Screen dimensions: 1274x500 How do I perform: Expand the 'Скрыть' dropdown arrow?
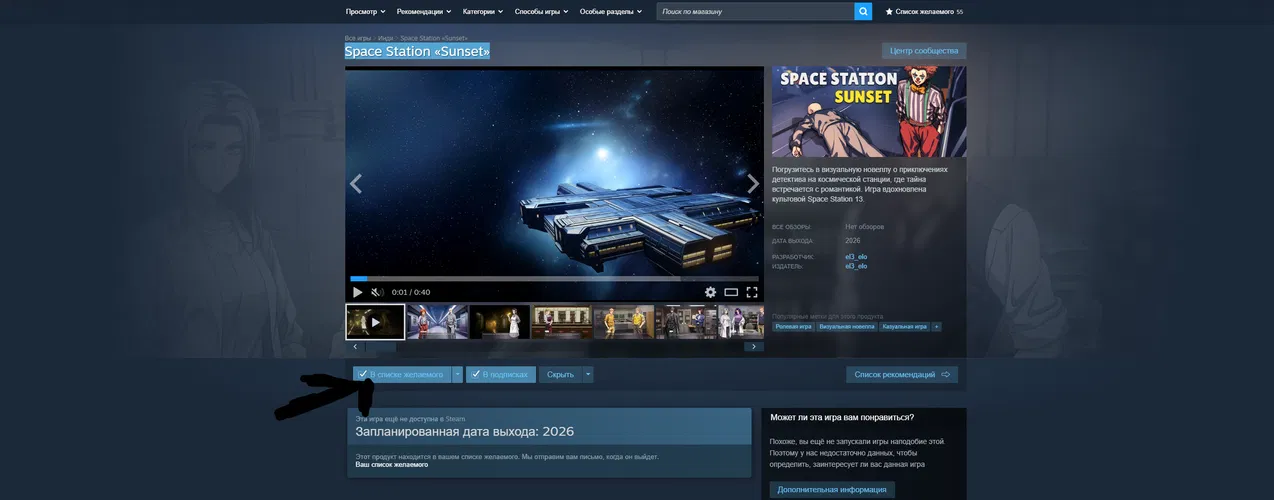point(588,374)
